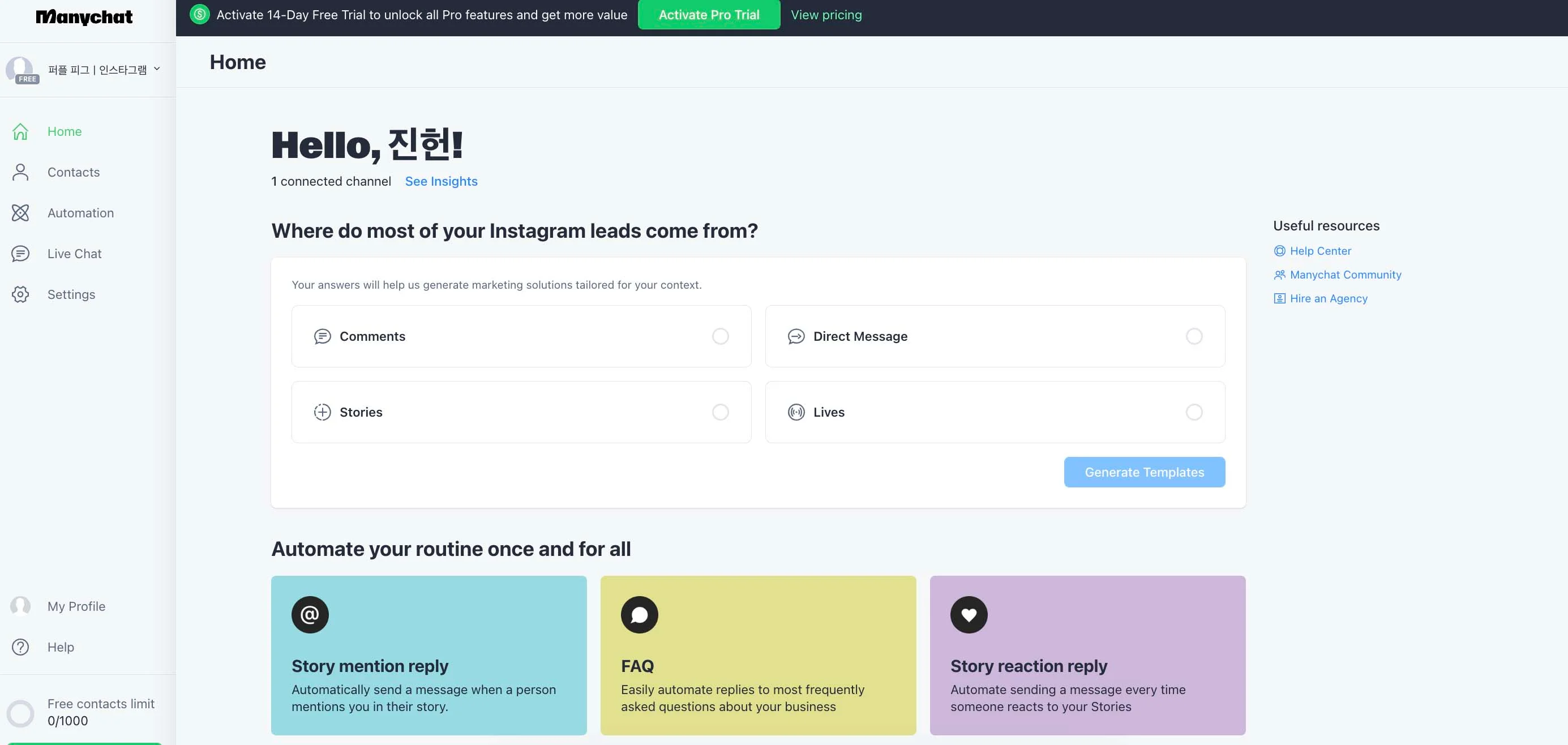
Task: Open the FAQ automation card
Action: (758, 656)
